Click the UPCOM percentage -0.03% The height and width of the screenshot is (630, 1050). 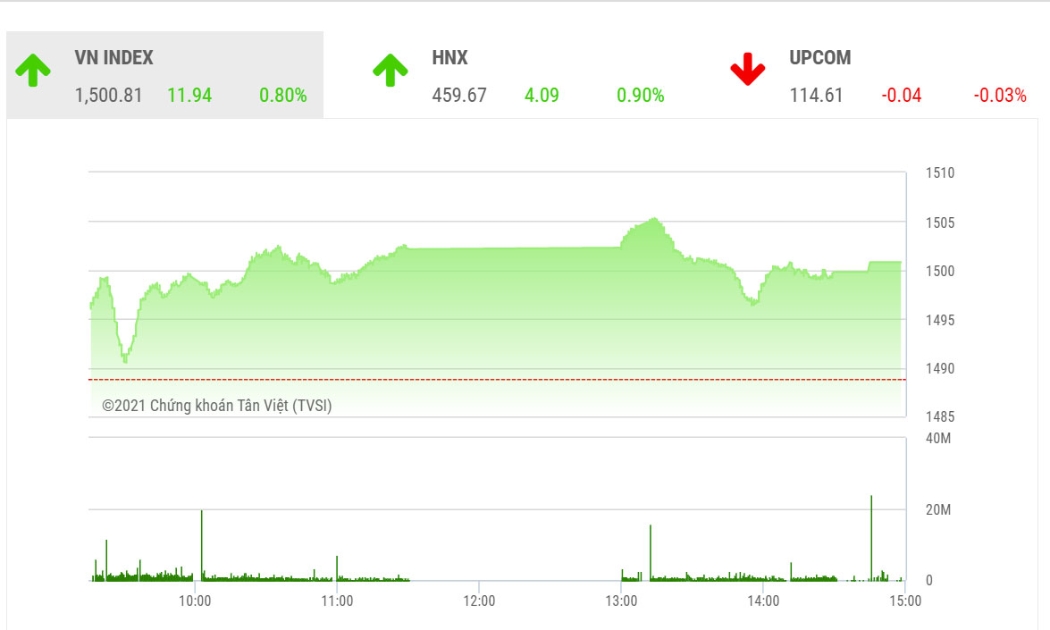1000,95
